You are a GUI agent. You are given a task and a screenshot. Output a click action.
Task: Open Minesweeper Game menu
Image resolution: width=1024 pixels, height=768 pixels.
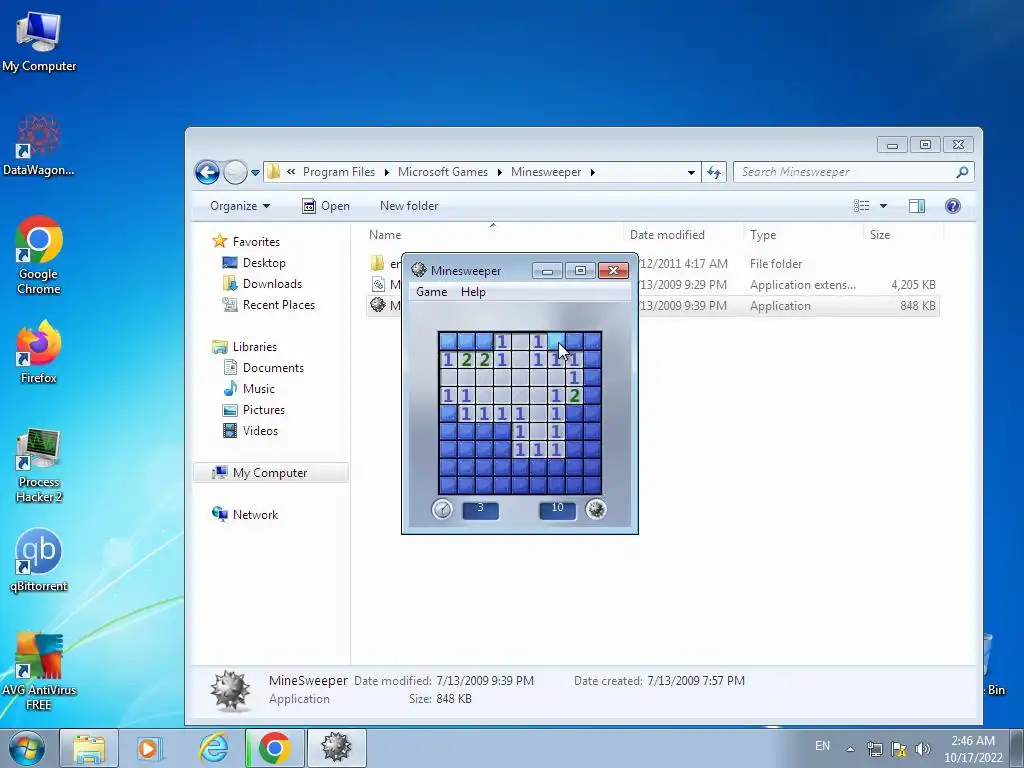point(432,292)
